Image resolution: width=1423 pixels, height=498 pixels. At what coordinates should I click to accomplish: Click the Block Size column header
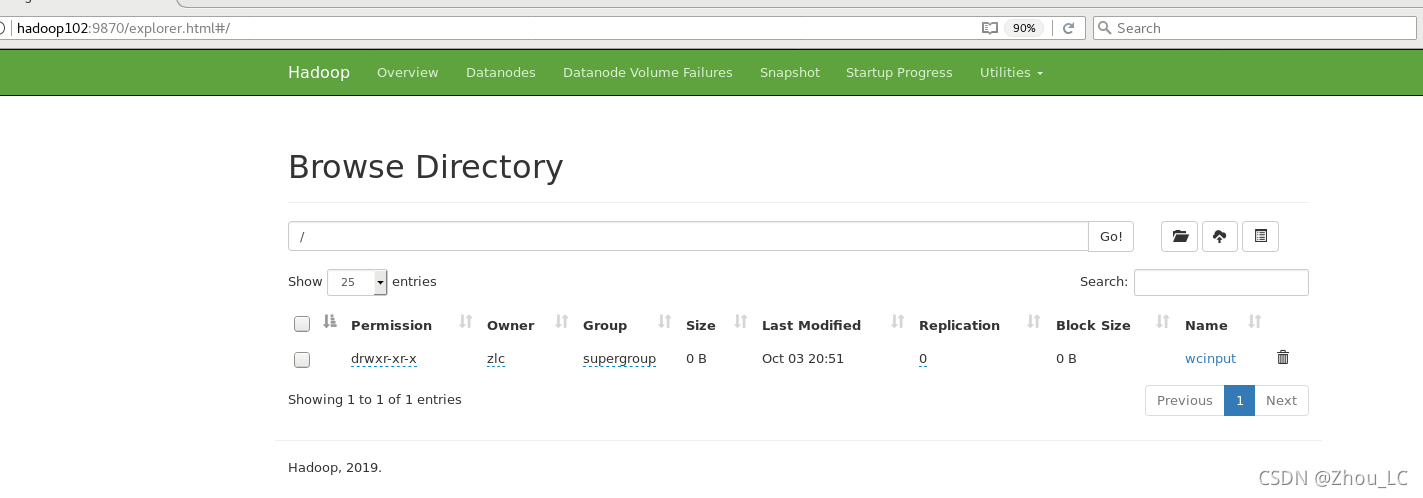pyautogui.click(x=1093, y=325)
